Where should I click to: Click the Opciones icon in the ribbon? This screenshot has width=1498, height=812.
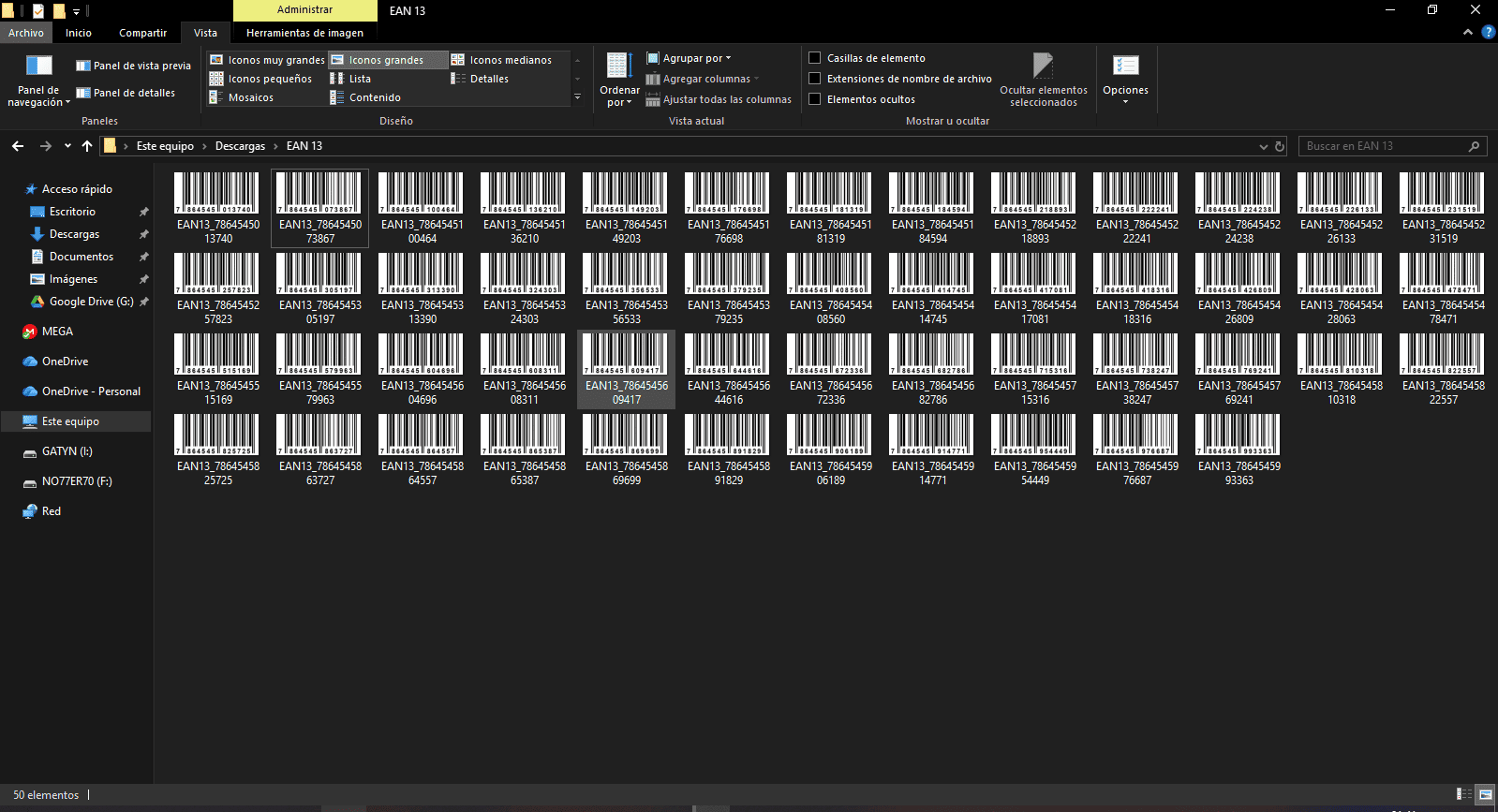click(x=1125, y=66)
